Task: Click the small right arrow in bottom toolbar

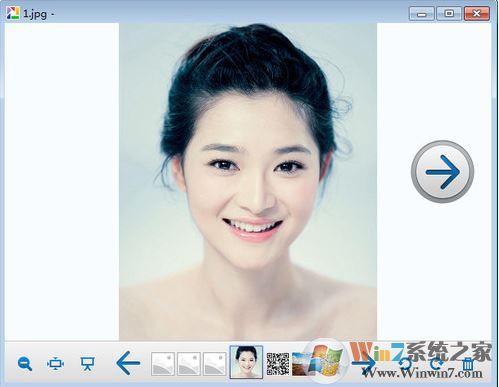Action: [364, 363]
